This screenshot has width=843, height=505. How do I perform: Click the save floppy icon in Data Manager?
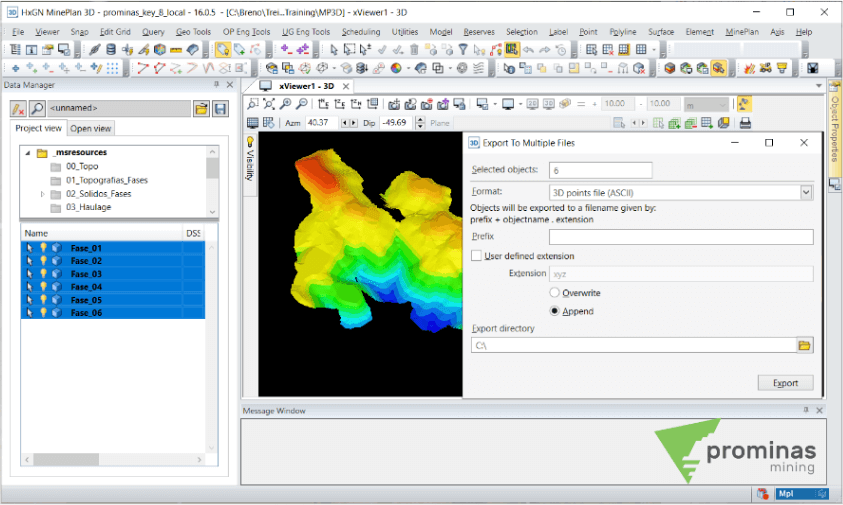point(220,109)
